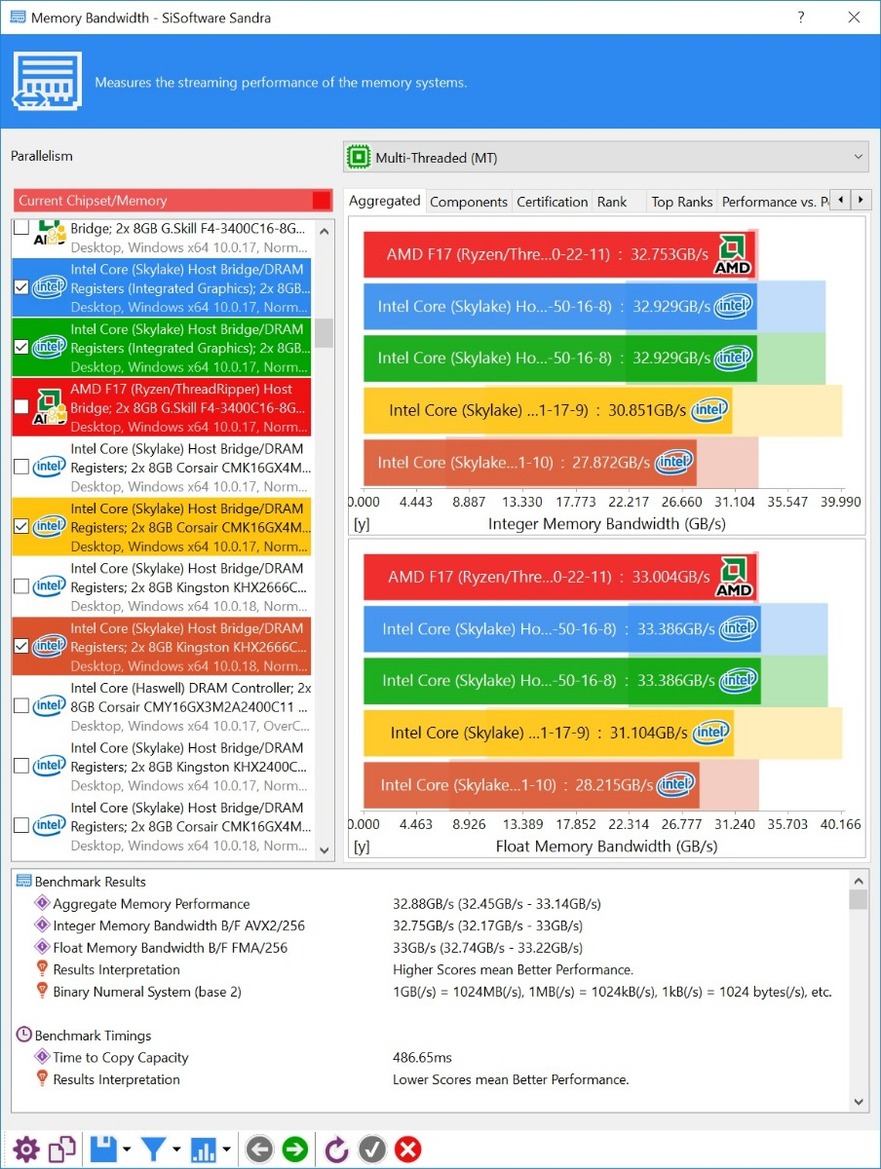Refresh the benchmark with the purple arrow
Image resolution: width=881 pixels, height=1169 pixels.
pyautogui.click(x=336, y=1149)
